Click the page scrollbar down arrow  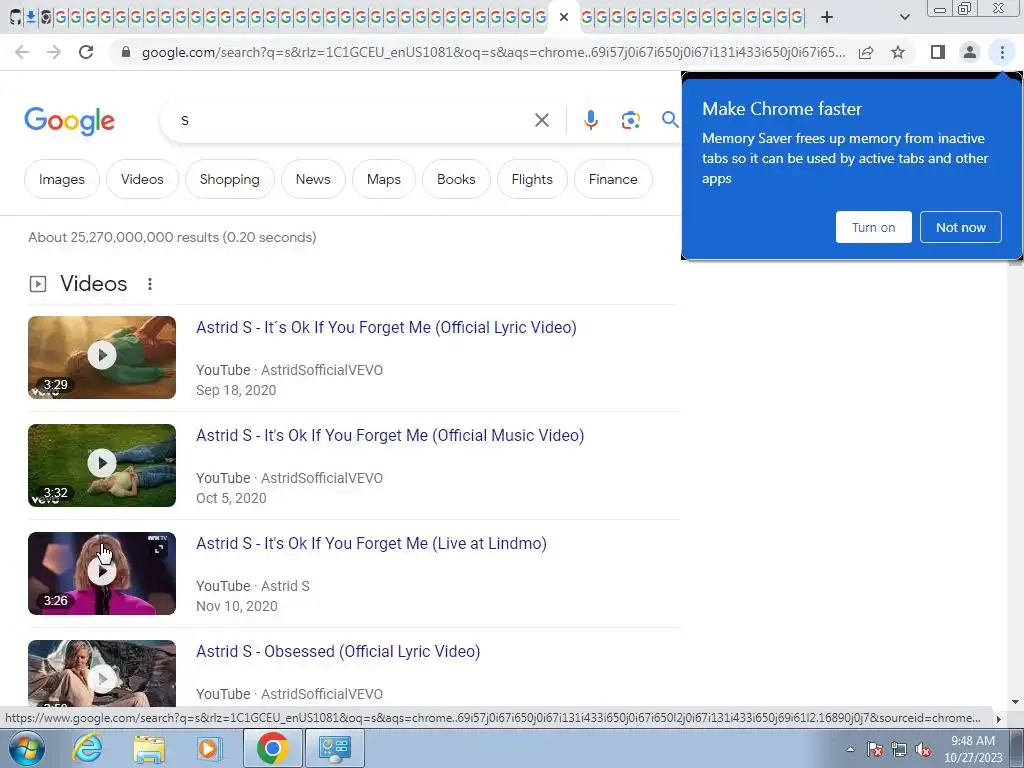[x=1015, y=702]
